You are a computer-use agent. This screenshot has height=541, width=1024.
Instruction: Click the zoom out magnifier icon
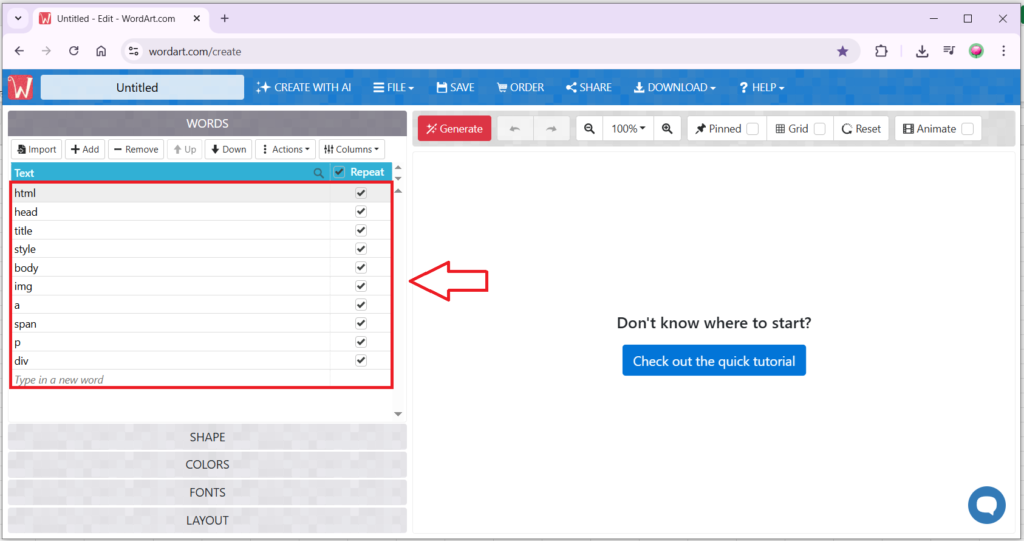[x=590, y=129]
